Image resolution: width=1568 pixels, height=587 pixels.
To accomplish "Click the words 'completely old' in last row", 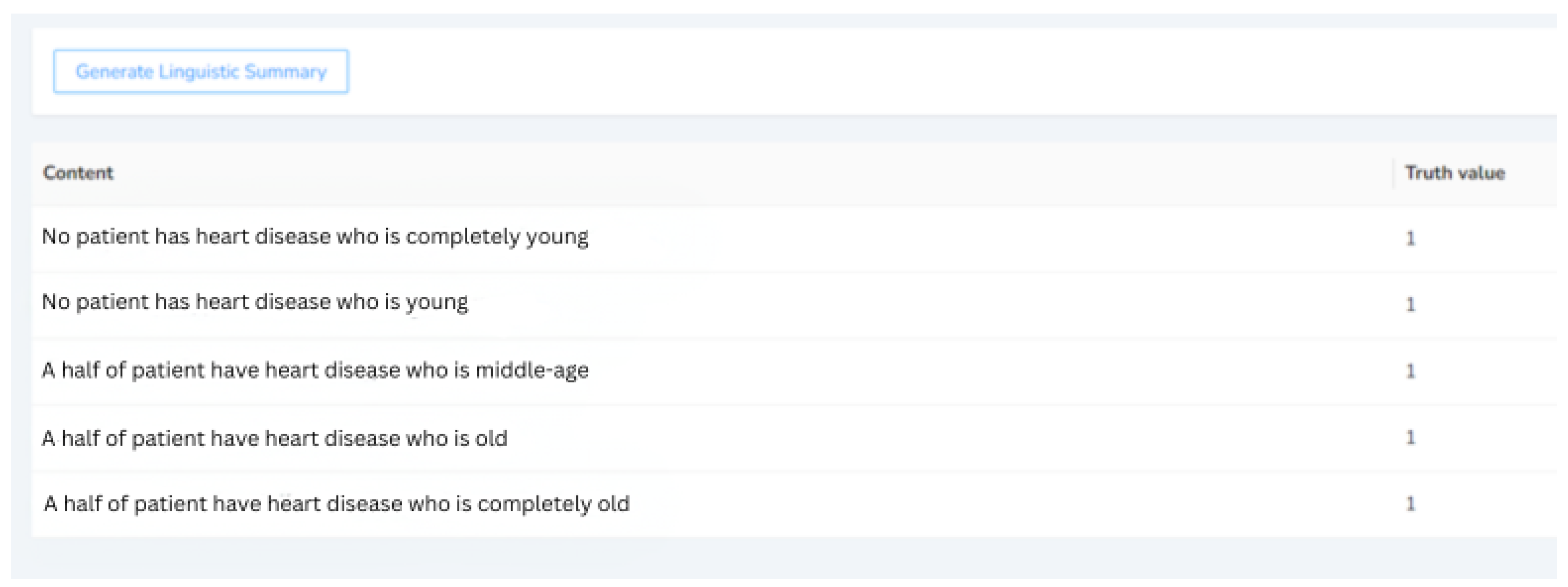I will (553, 504).
